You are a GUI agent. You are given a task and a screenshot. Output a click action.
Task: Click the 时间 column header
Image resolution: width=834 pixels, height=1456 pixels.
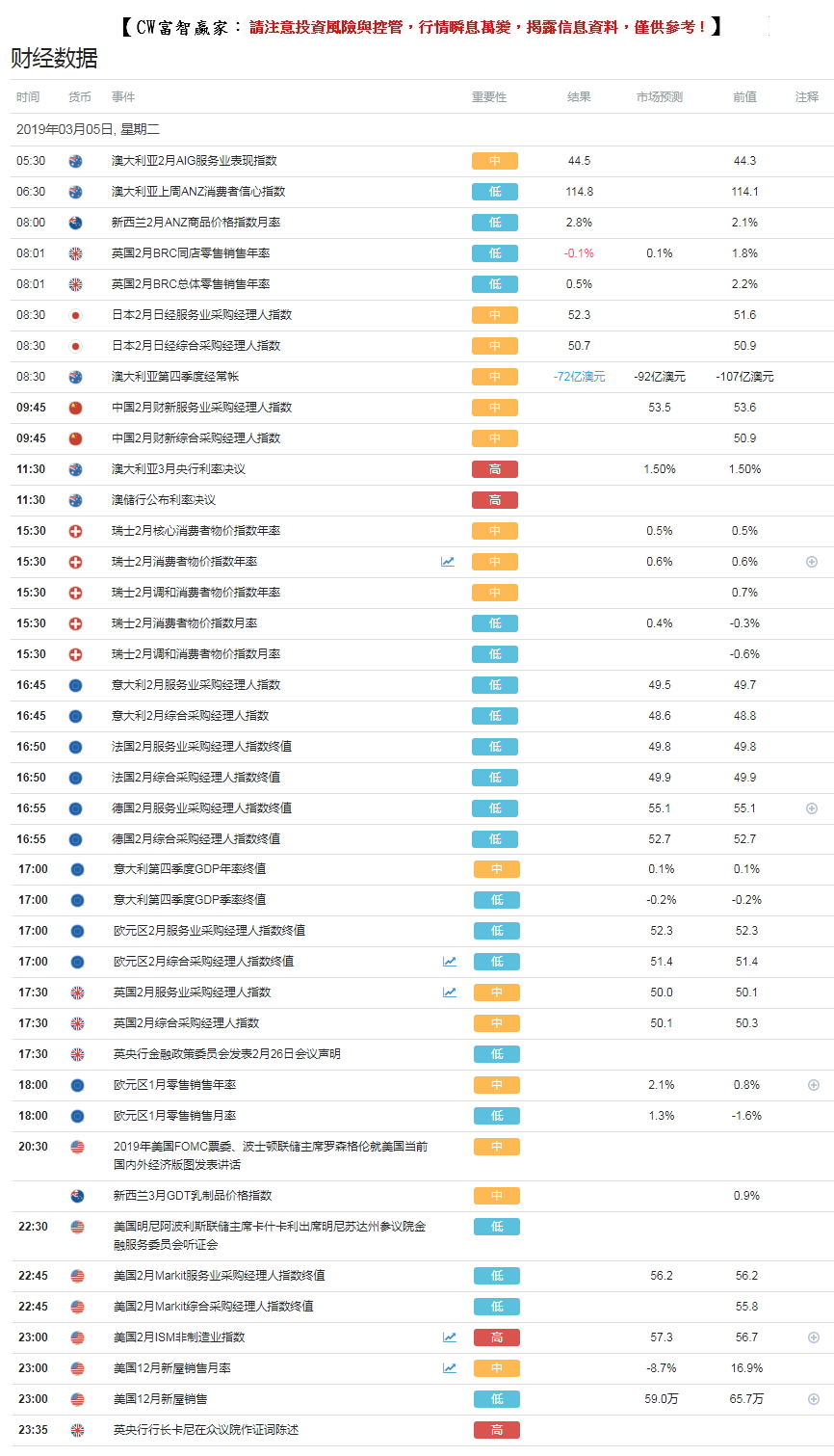coord(28,97)
